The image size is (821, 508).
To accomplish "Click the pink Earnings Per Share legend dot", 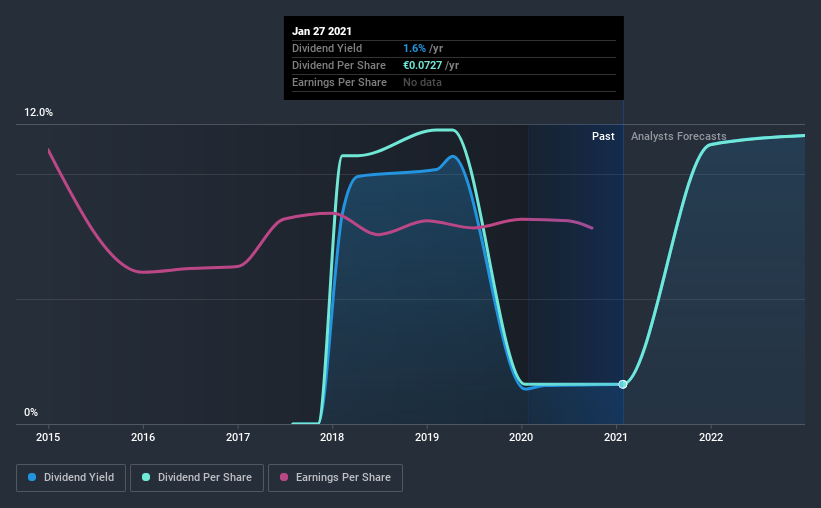I will 284,477.
